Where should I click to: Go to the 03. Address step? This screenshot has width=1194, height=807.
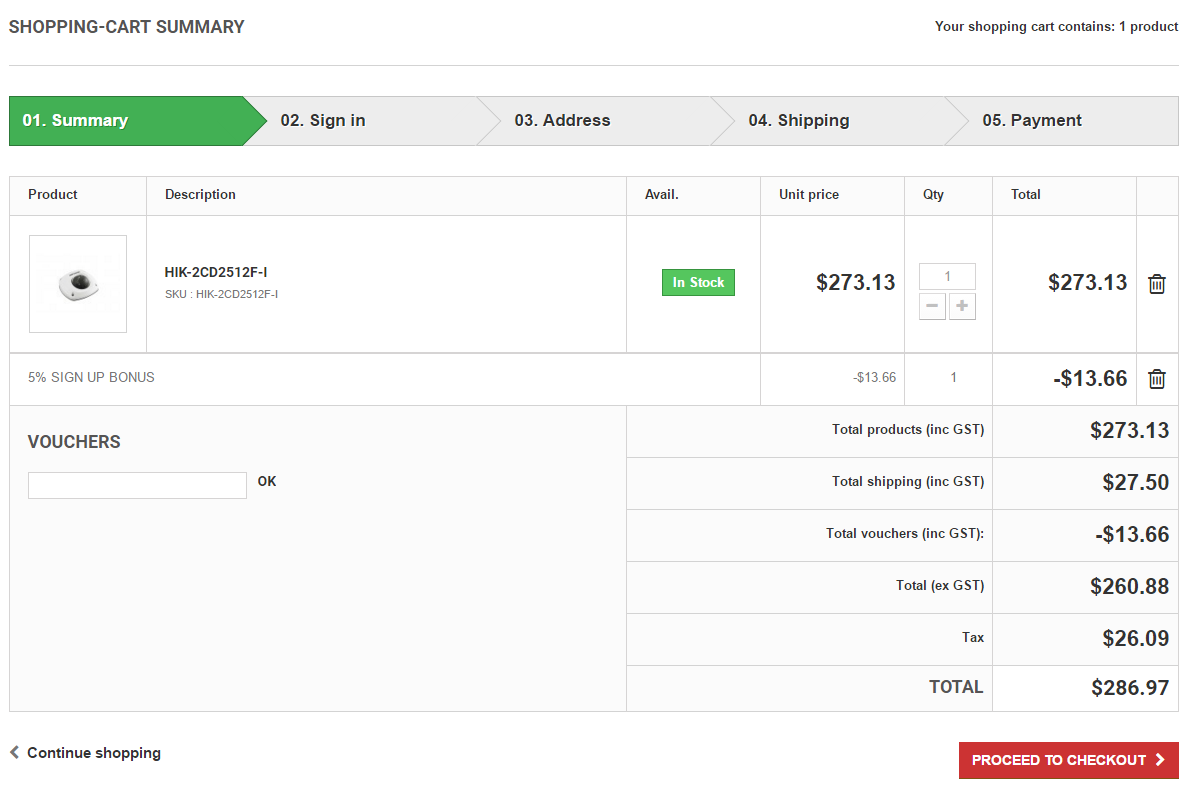pos(562,121)
